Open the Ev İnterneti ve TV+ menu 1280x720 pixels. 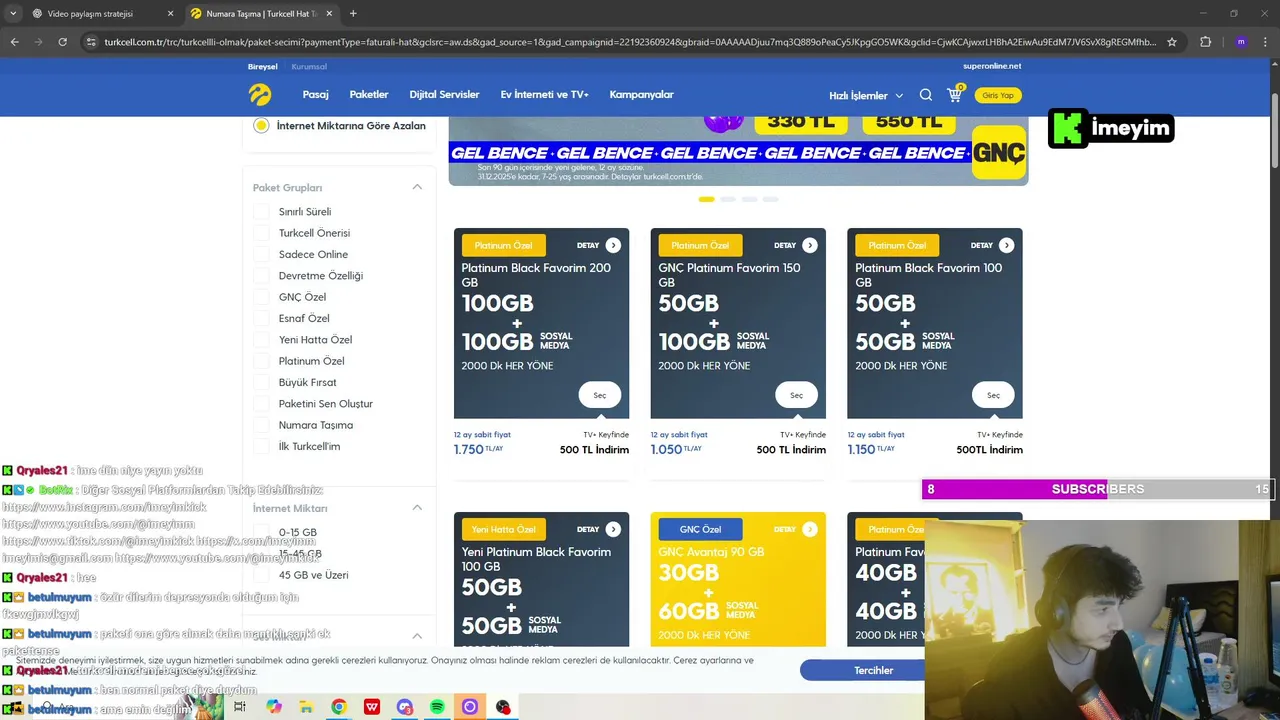point(545,95)
